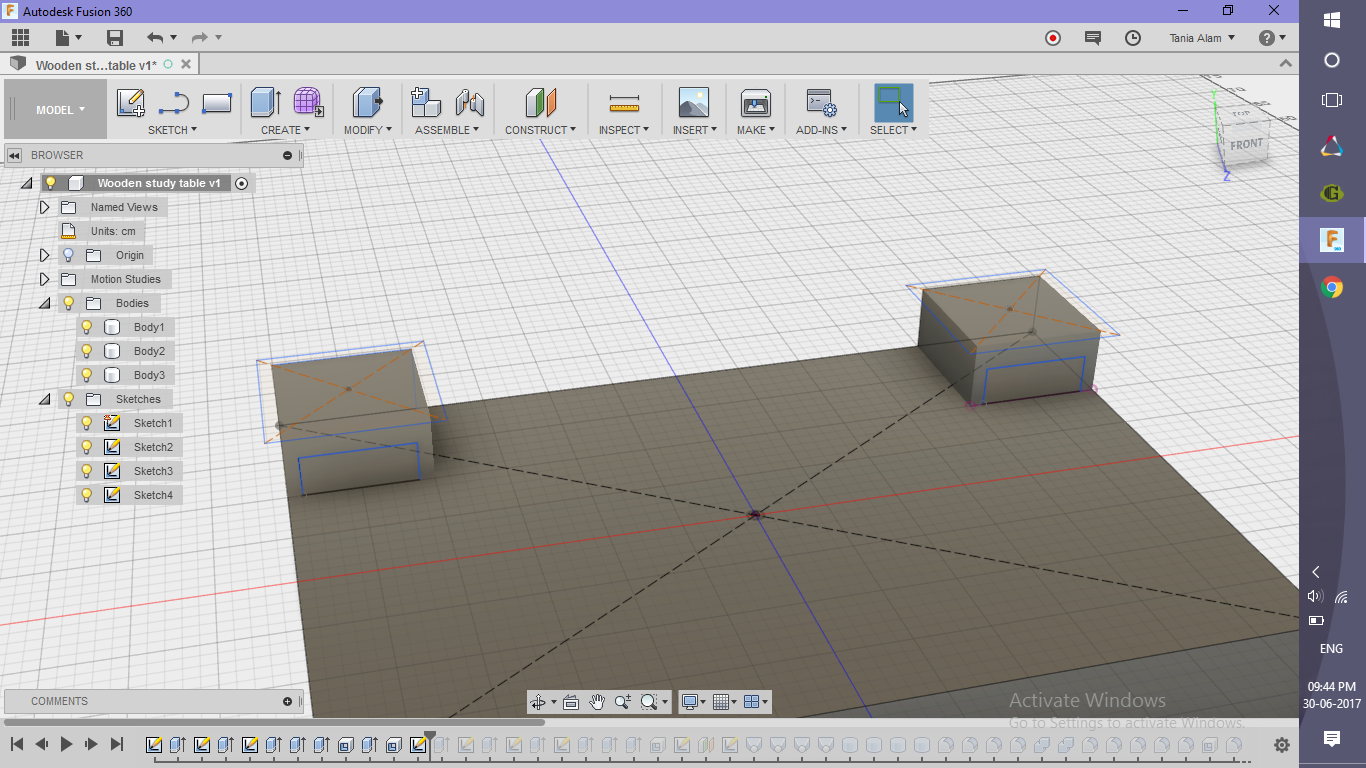Image resolution: width=1366 pixels, height=768 pixels.
Task: Open the CONSTRUCT menu
Action: pos(540,130)
